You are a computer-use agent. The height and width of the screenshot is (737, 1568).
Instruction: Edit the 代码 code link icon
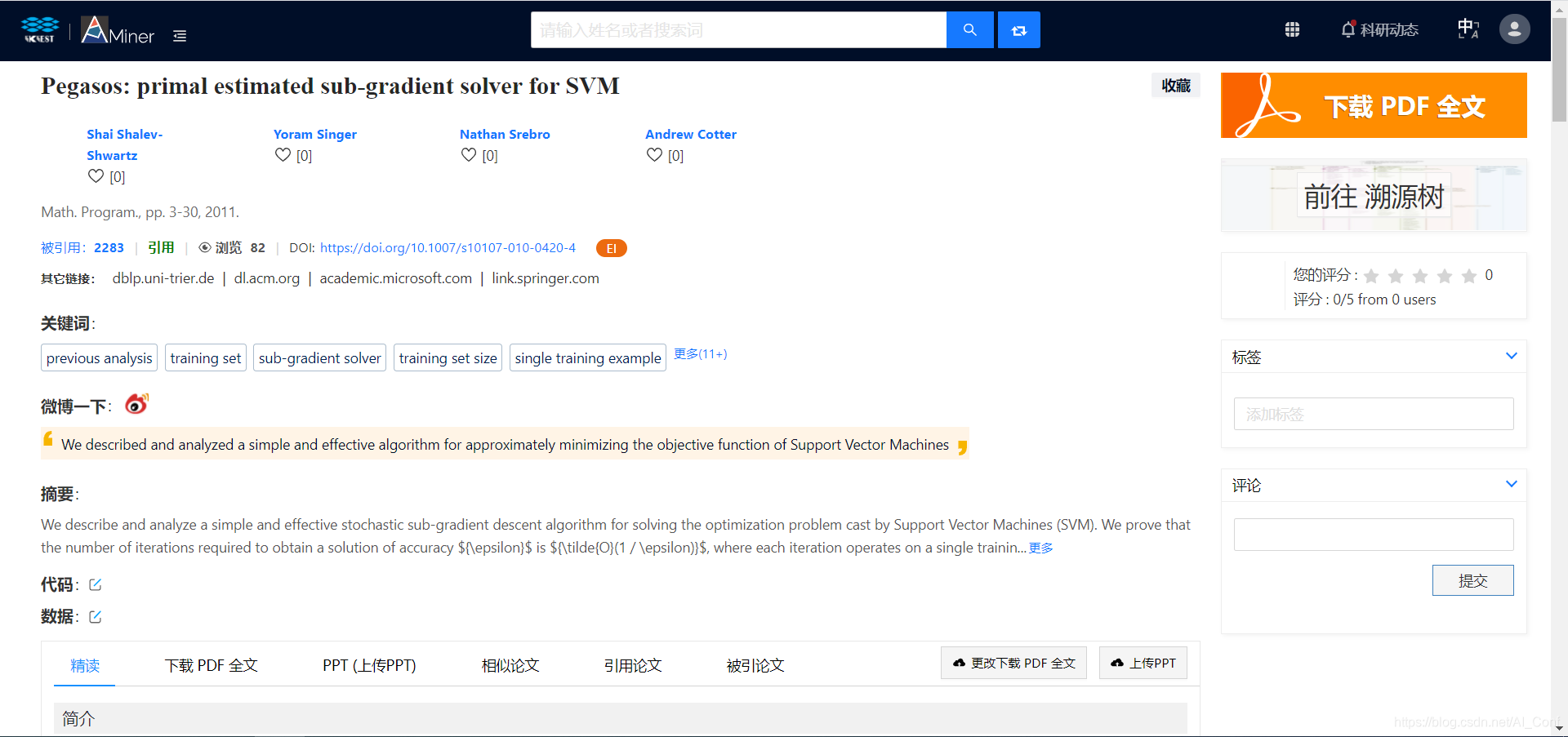95,584
